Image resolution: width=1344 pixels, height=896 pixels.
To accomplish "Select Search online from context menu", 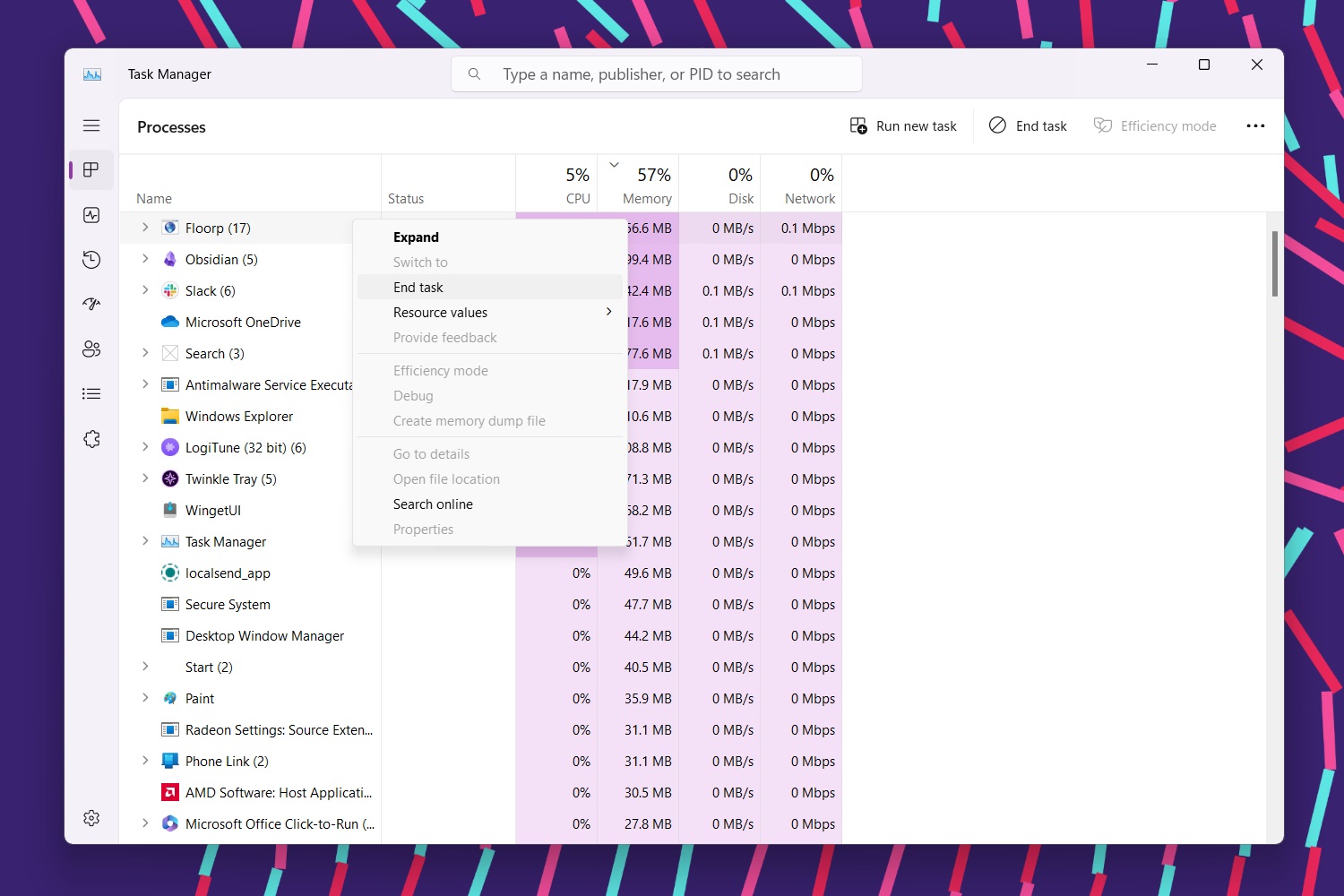I will point(433,504).
